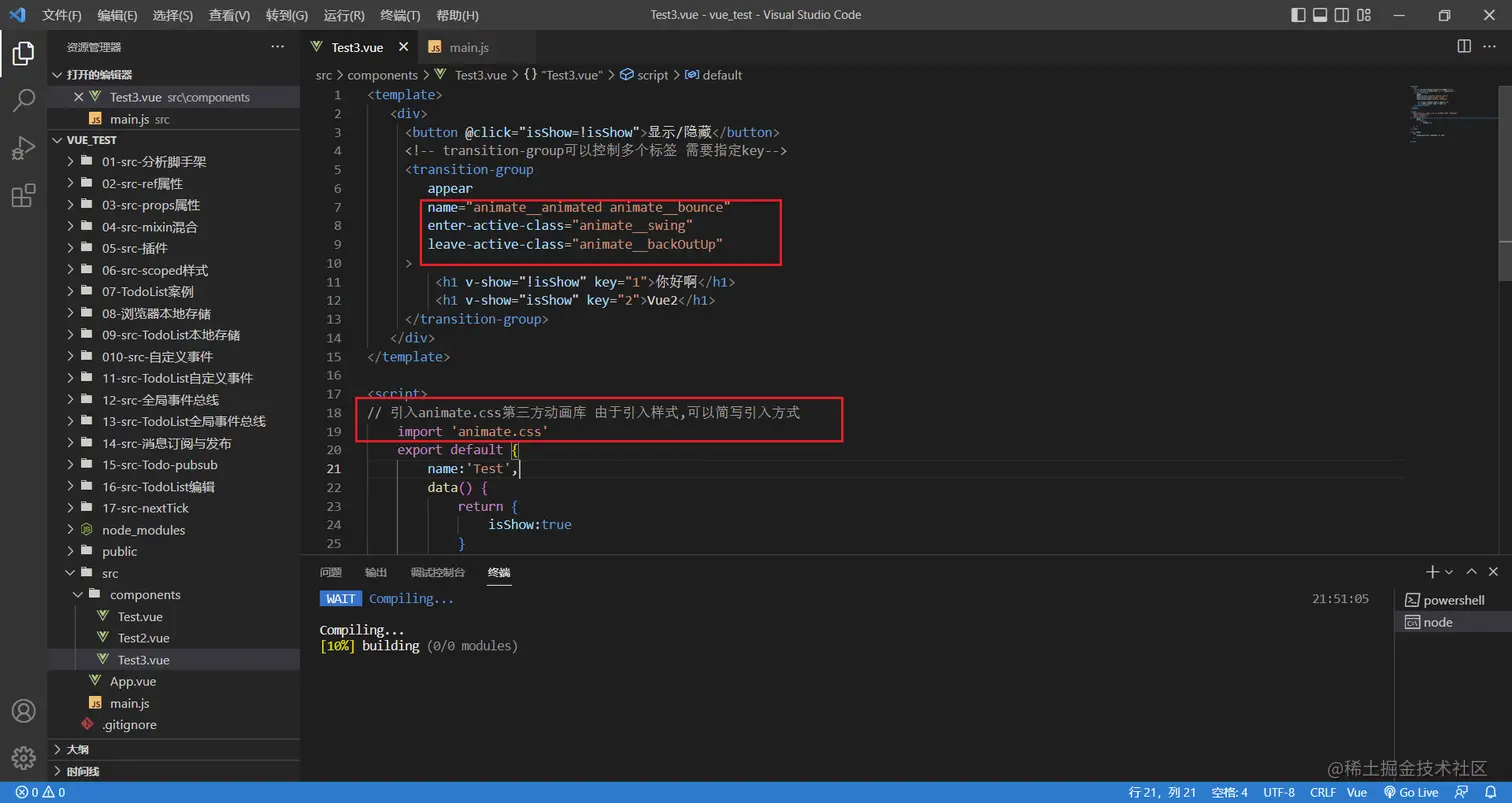Open Test.vue in the file tree

click(x=174, y=616)
